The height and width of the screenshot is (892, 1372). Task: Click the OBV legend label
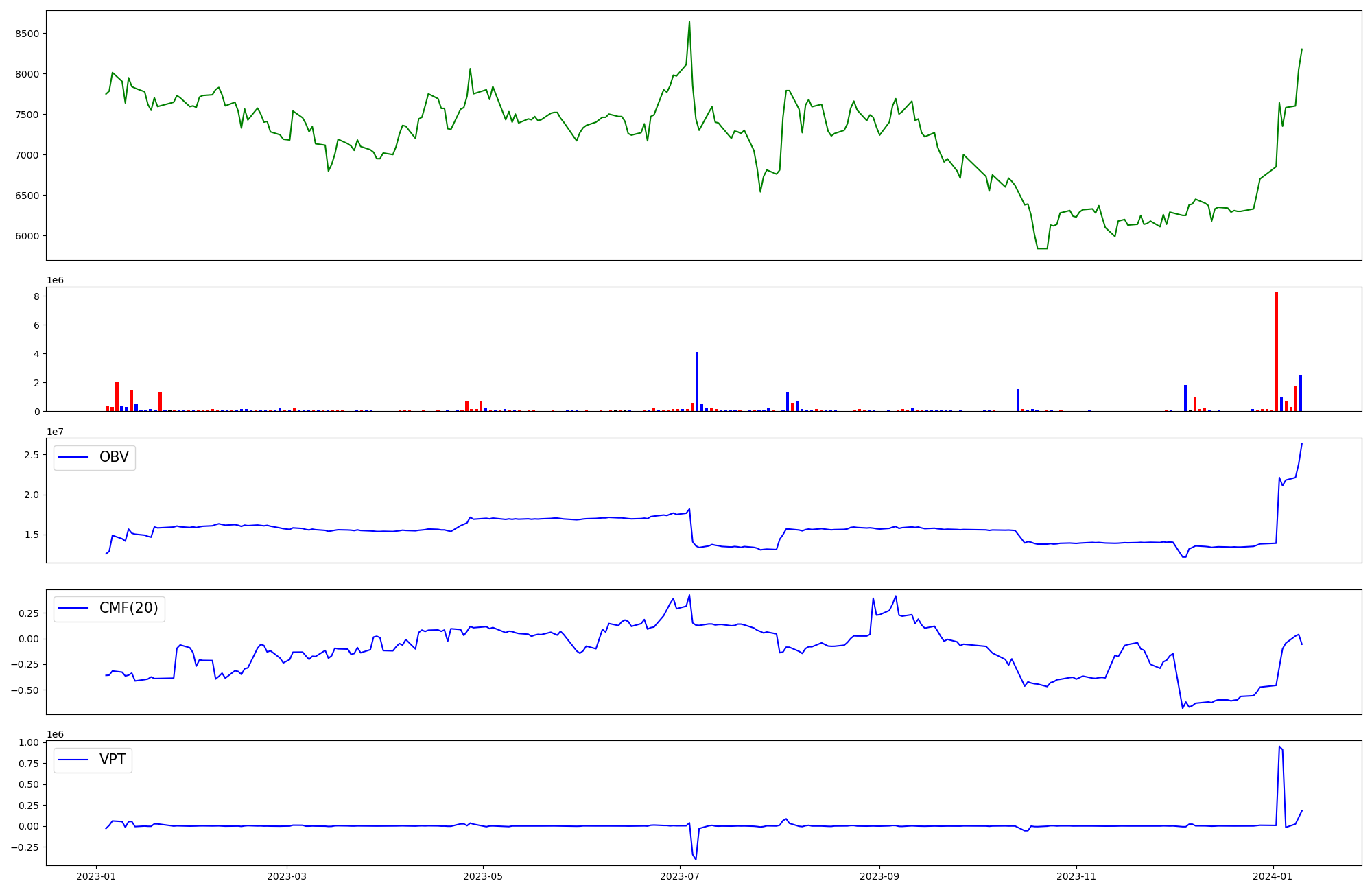click(114, 457)
